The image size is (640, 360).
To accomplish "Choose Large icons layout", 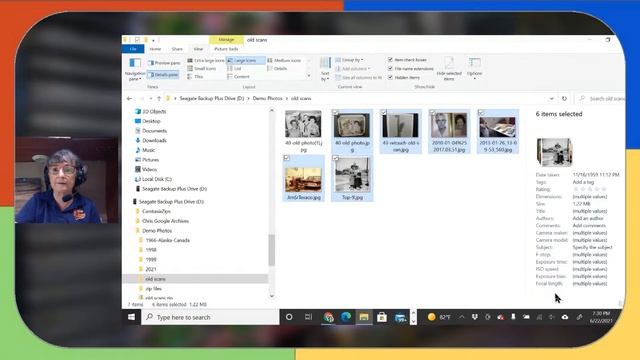I will (x=245, y=60).
